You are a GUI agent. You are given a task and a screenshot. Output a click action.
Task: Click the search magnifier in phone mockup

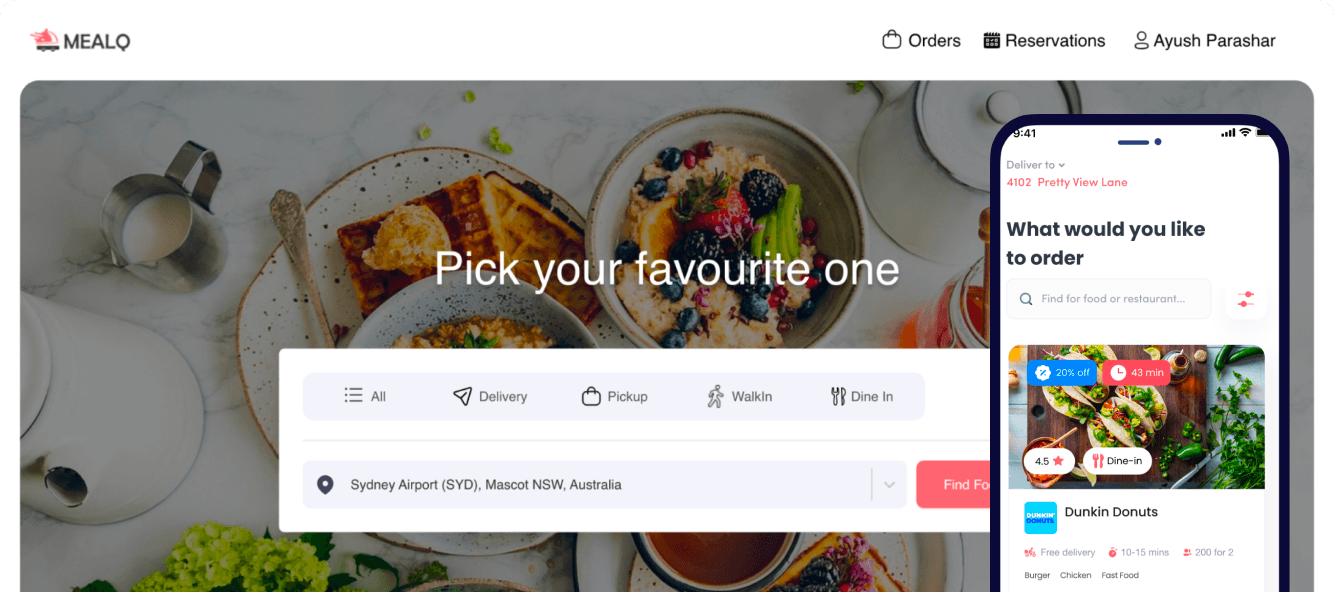coord(1026,299)
